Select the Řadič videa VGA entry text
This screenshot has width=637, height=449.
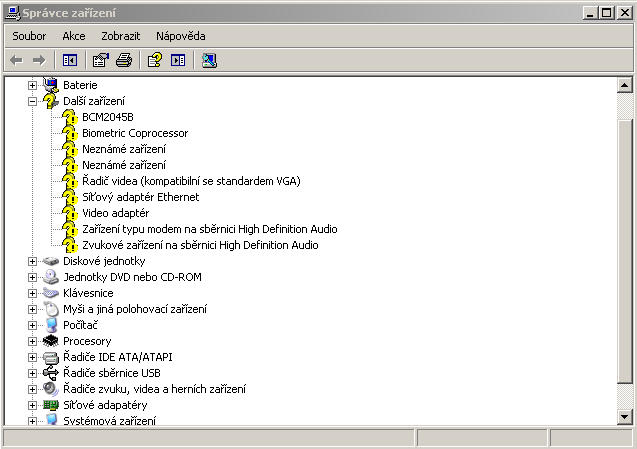pos(191,181)
